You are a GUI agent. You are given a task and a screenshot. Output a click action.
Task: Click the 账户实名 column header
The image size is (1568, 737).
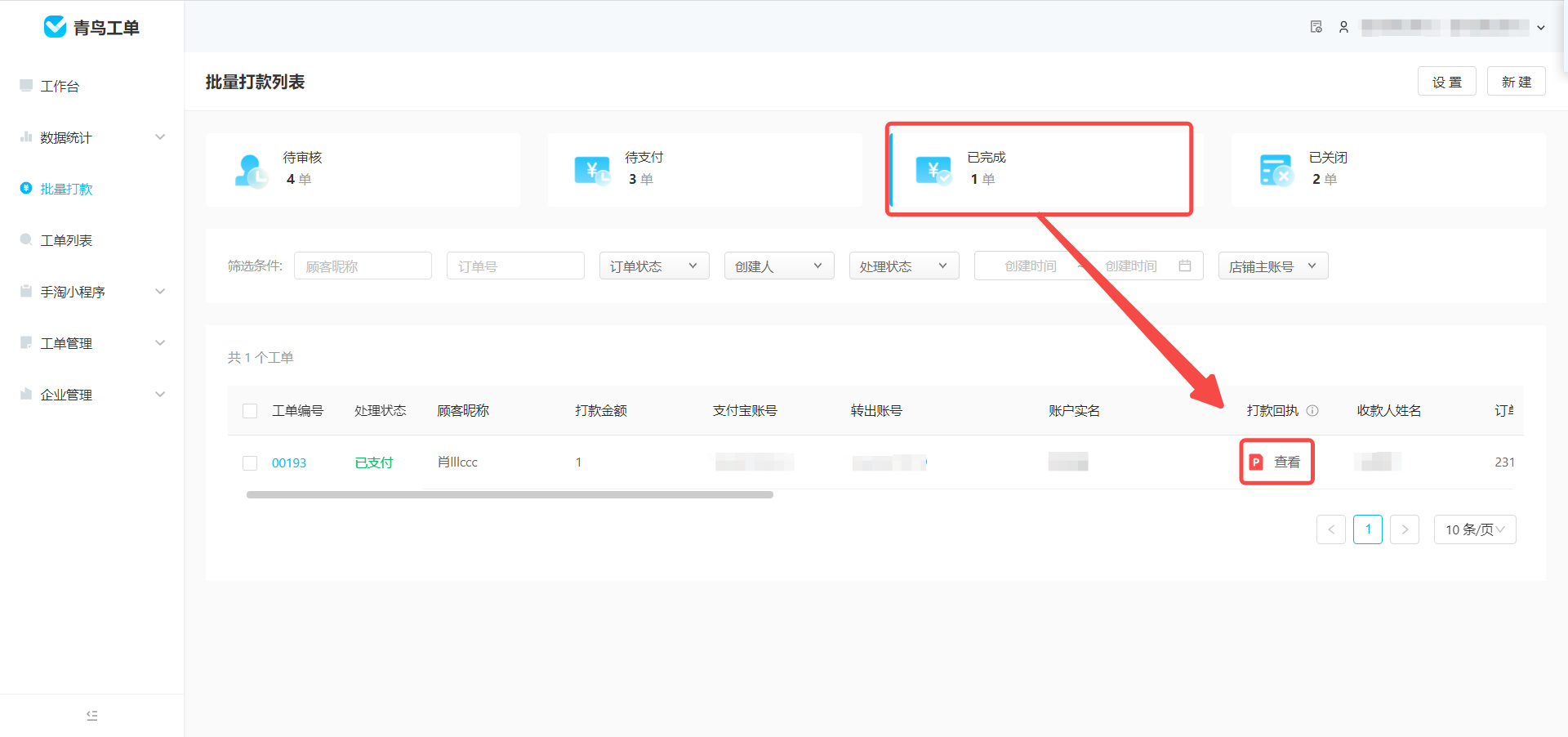point(1074,411)
